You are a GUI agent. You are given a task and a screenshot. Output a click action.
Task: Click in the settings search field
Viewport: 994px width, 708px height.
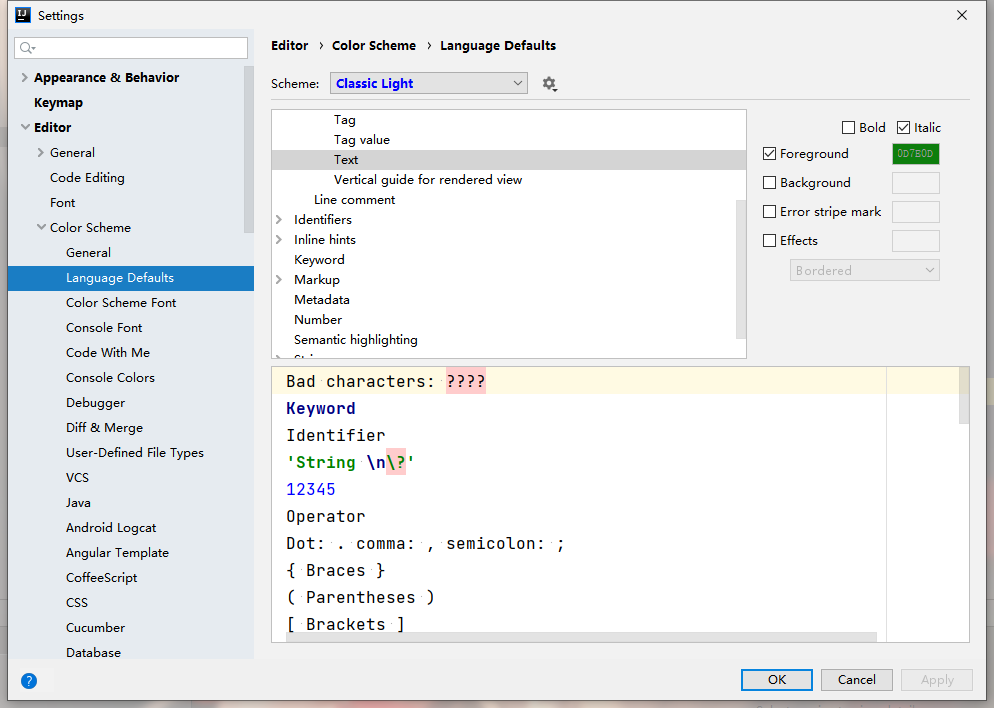[140, 48]
